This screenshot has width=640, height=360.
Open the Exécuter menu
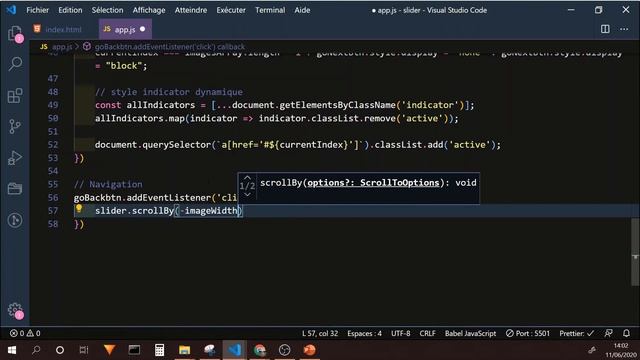pos(231,10)
